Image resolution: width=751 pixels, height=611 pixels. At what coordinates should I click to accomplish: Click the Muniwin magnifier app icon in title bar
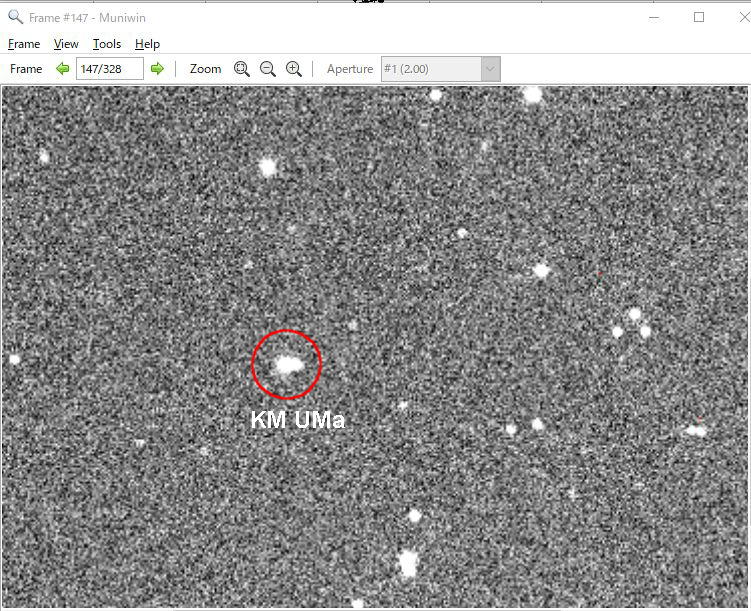click(x=15, y=17)
